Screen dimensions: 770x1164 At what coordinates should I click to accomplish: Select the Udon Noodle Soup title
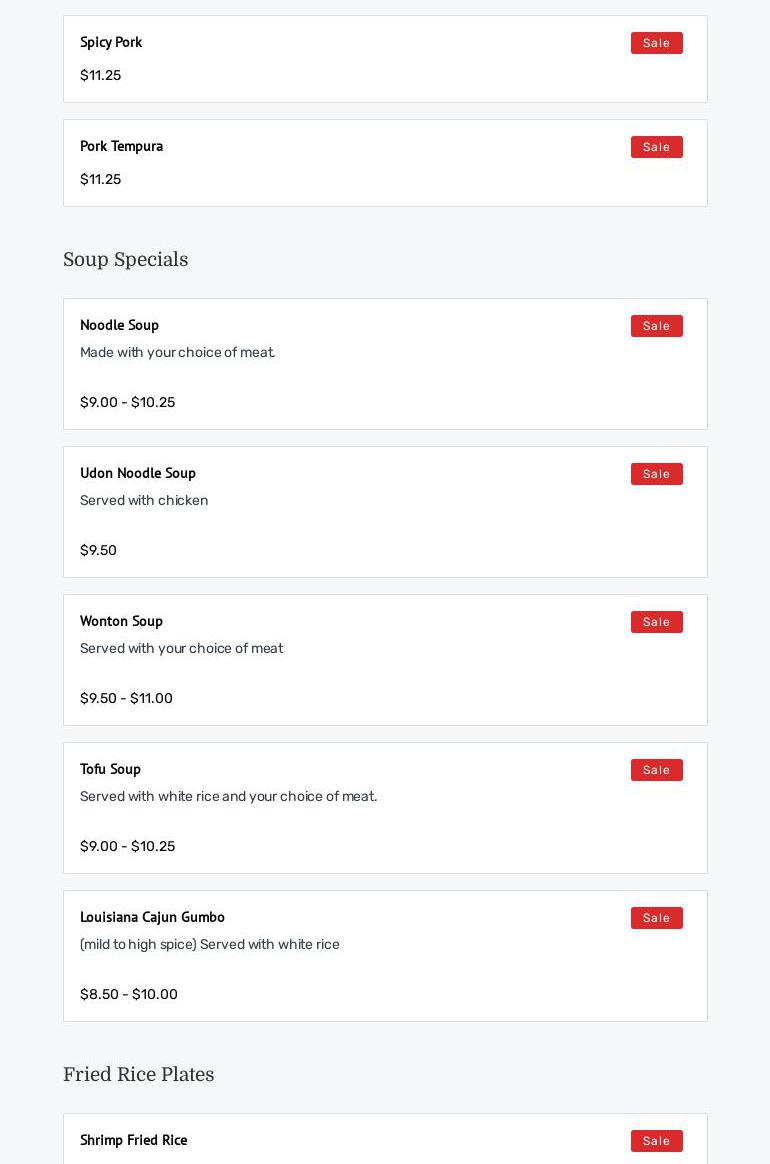click(x=138, y=473)
